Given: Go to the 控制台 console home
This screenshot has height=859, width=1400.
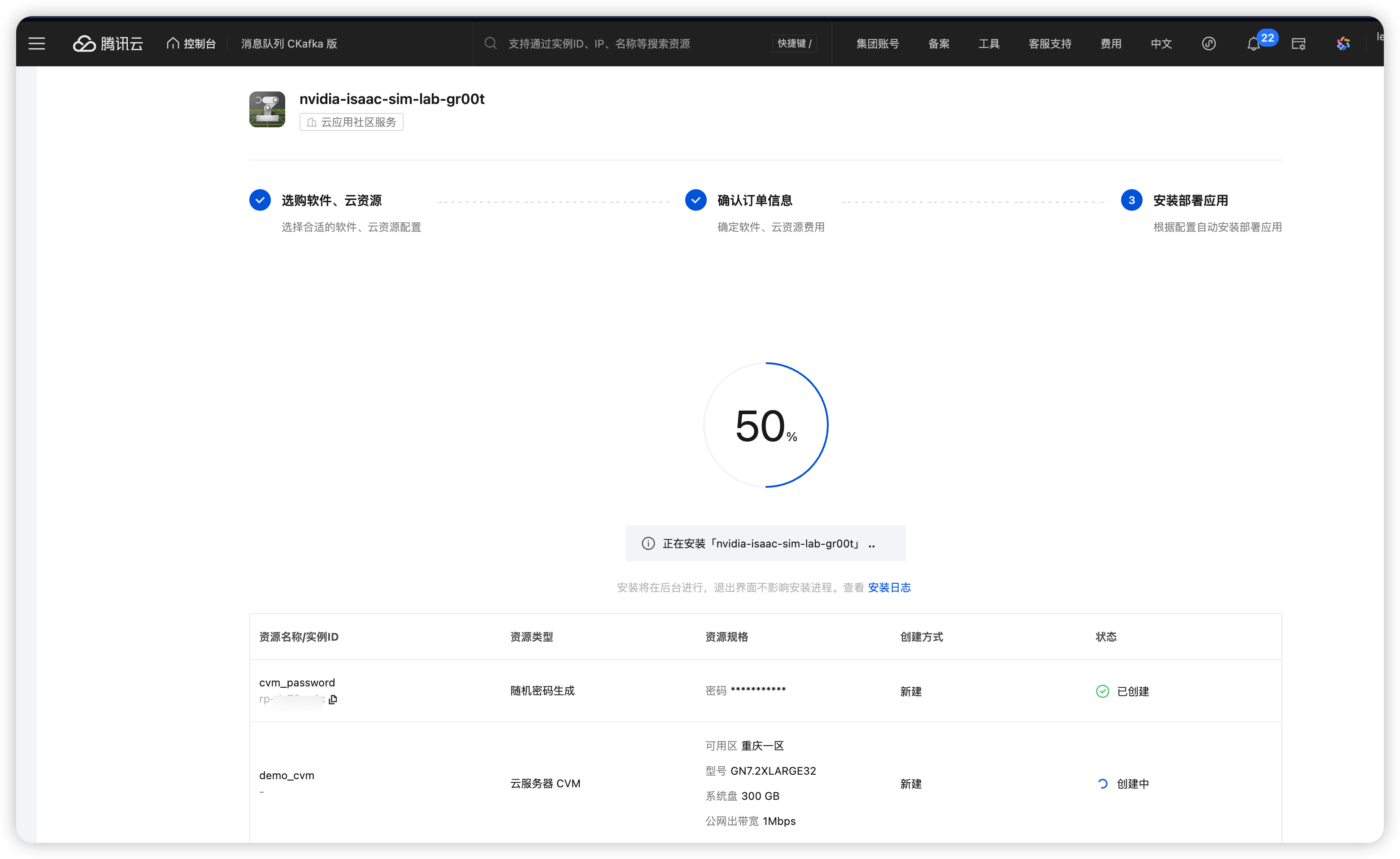Looking at the screenshot, I should (x=191, y=44).
